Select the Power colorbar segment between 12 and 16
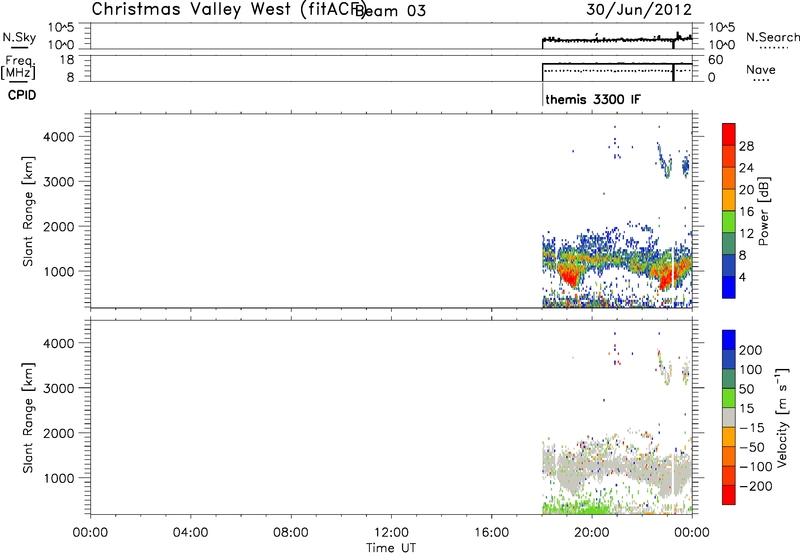The height and width of the screenshot is (554, 800). pos(729,222)
